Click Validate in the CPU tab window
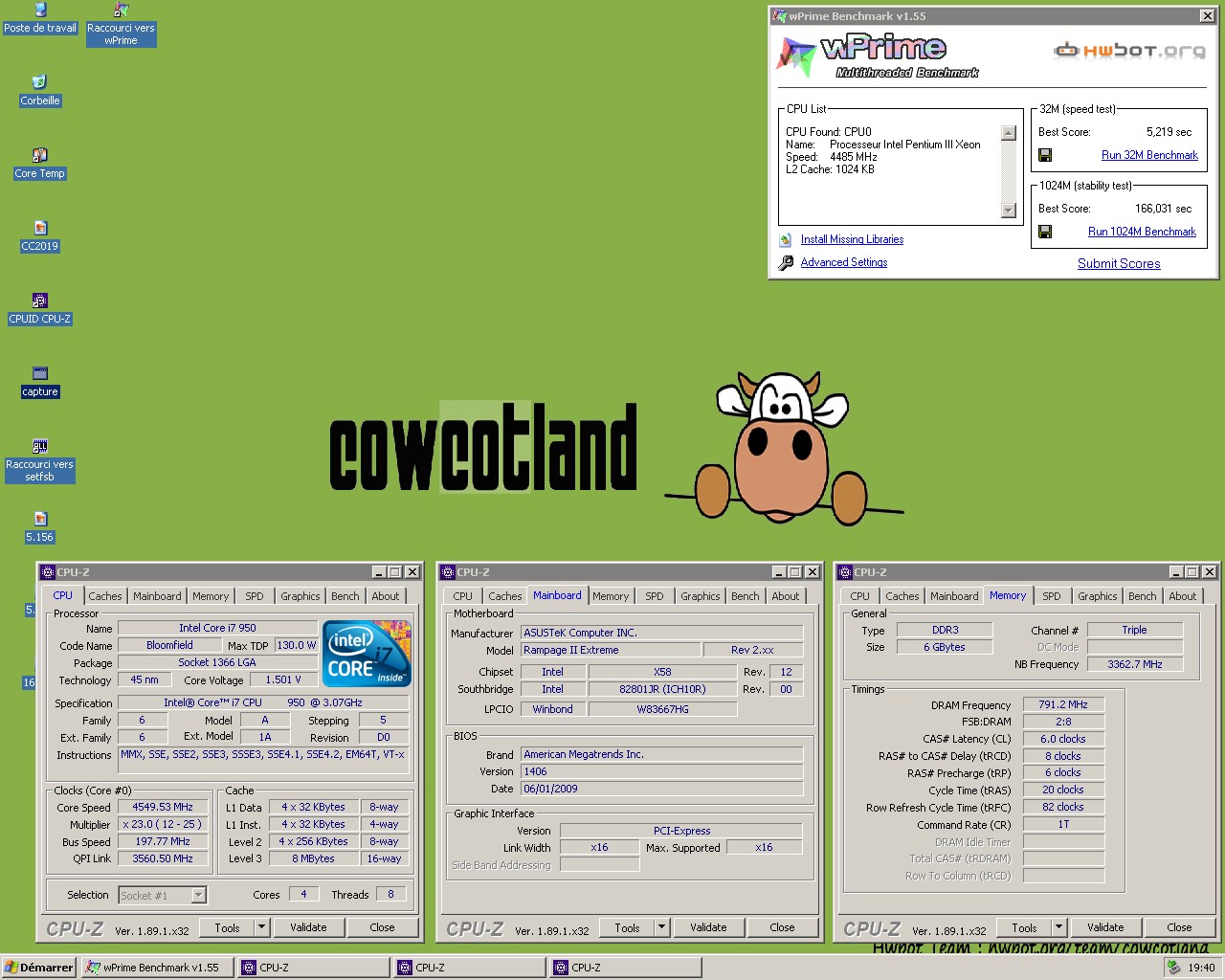The height and width of the screenshot is (980, 1225). (x=308, y=927)
